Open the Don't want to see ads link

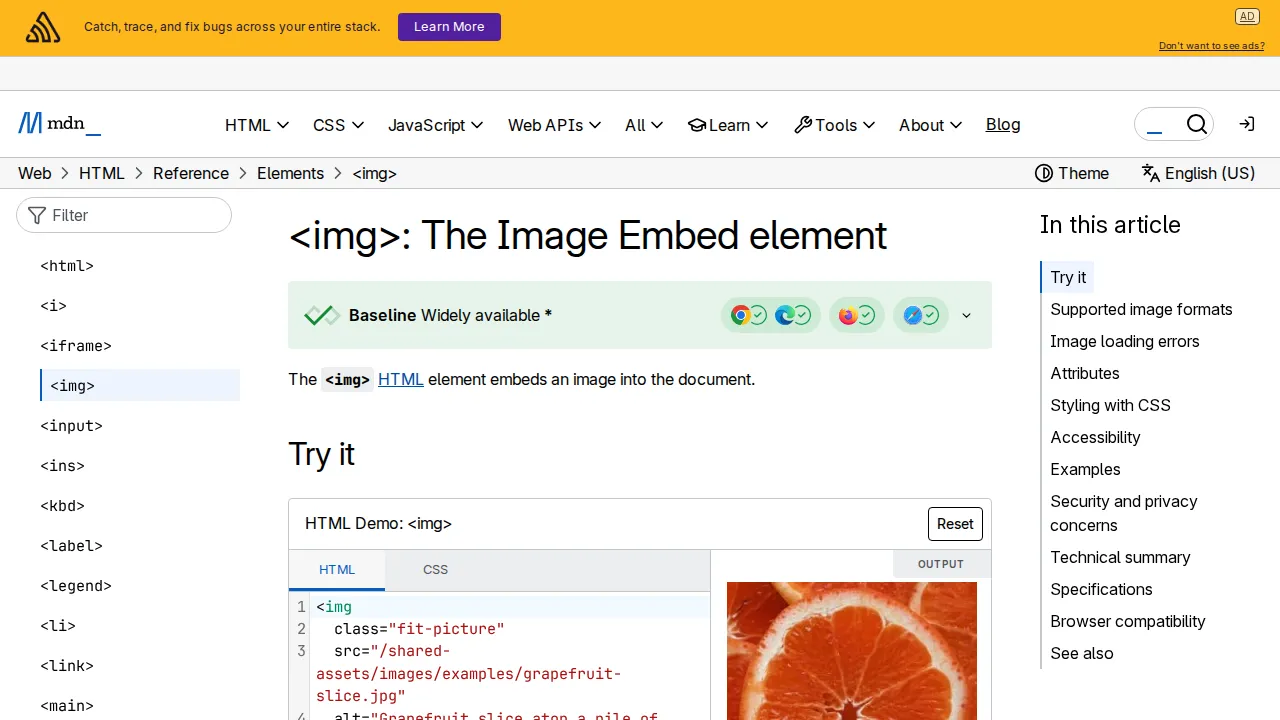click(1211, 45)
